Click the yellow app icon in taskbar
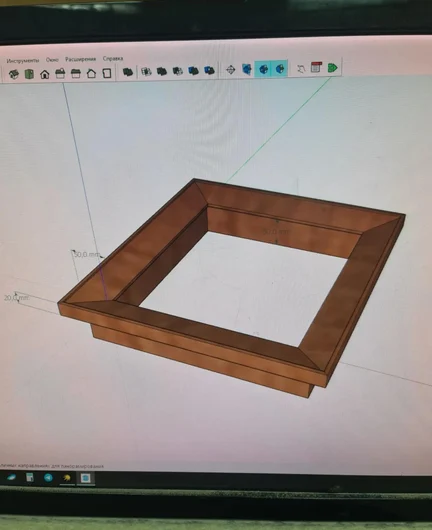This screenshot has width=432, height=530. (67, 478)
